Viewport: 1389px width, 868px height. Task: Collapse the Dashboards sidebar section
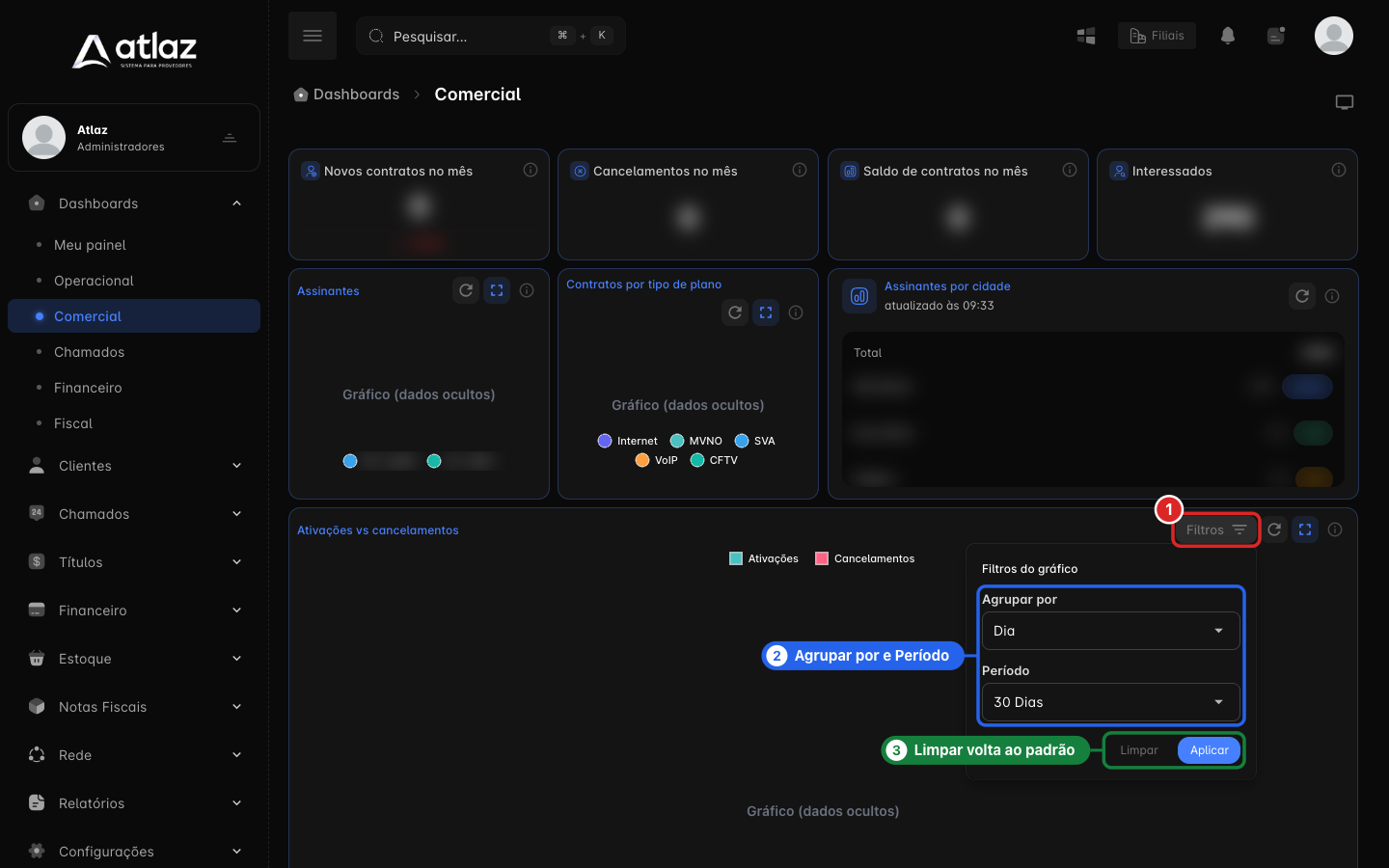coord(133,203)
